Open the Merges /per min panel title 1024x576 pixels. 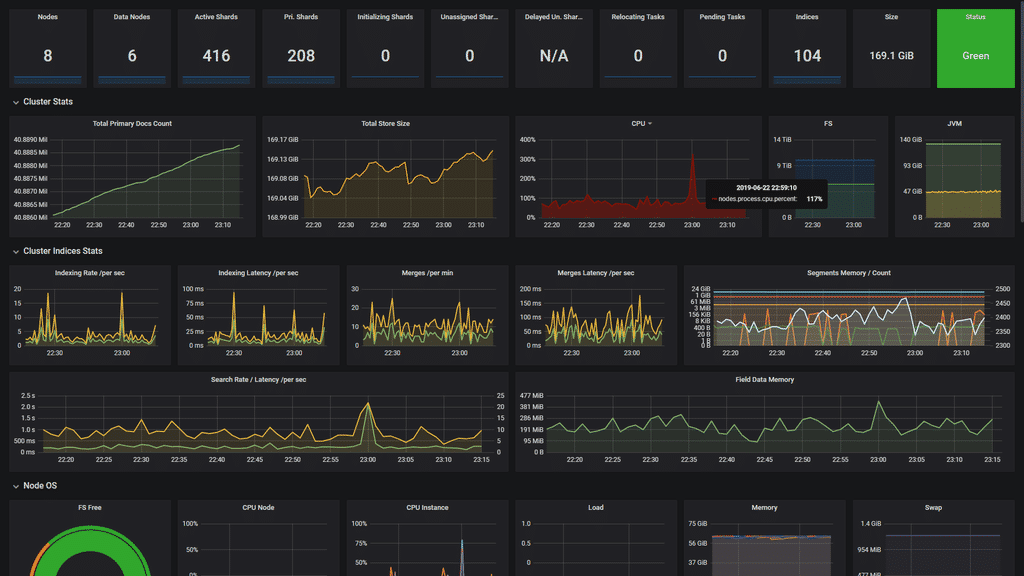tap(427, 273)
